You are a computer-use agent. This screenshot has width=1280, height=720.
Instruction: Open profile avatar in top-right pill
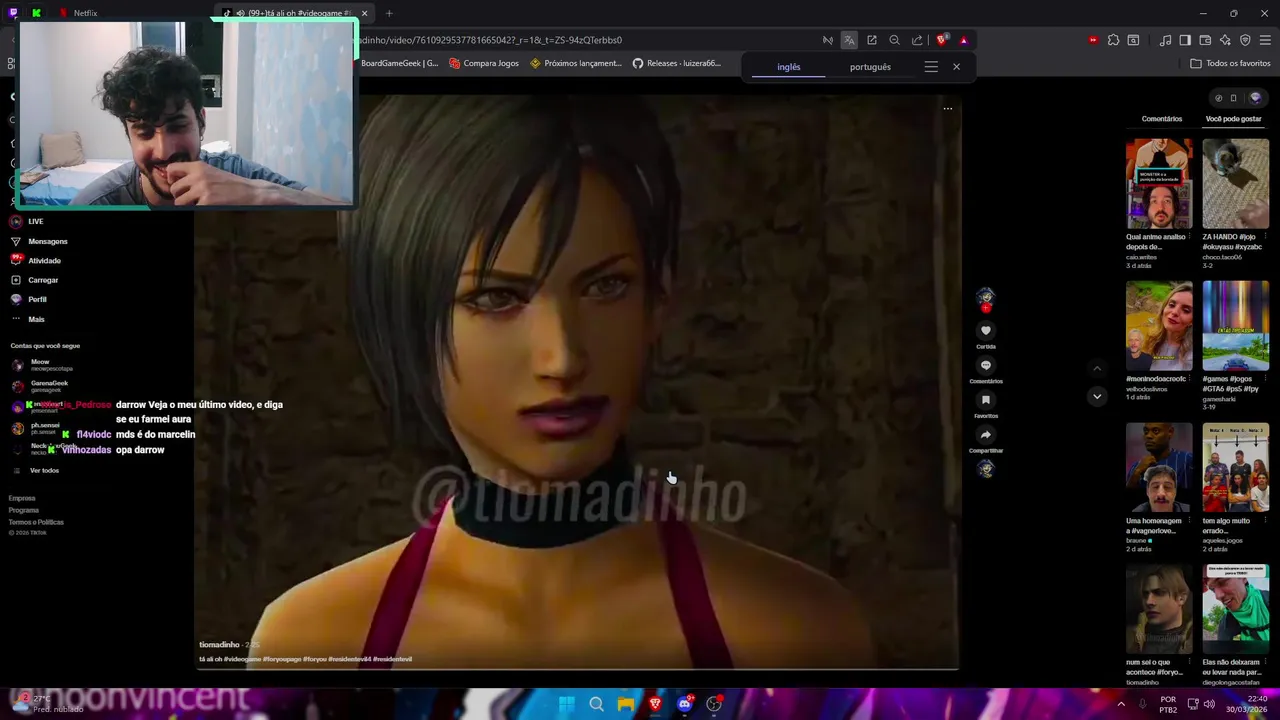[x=1256, y=98]
